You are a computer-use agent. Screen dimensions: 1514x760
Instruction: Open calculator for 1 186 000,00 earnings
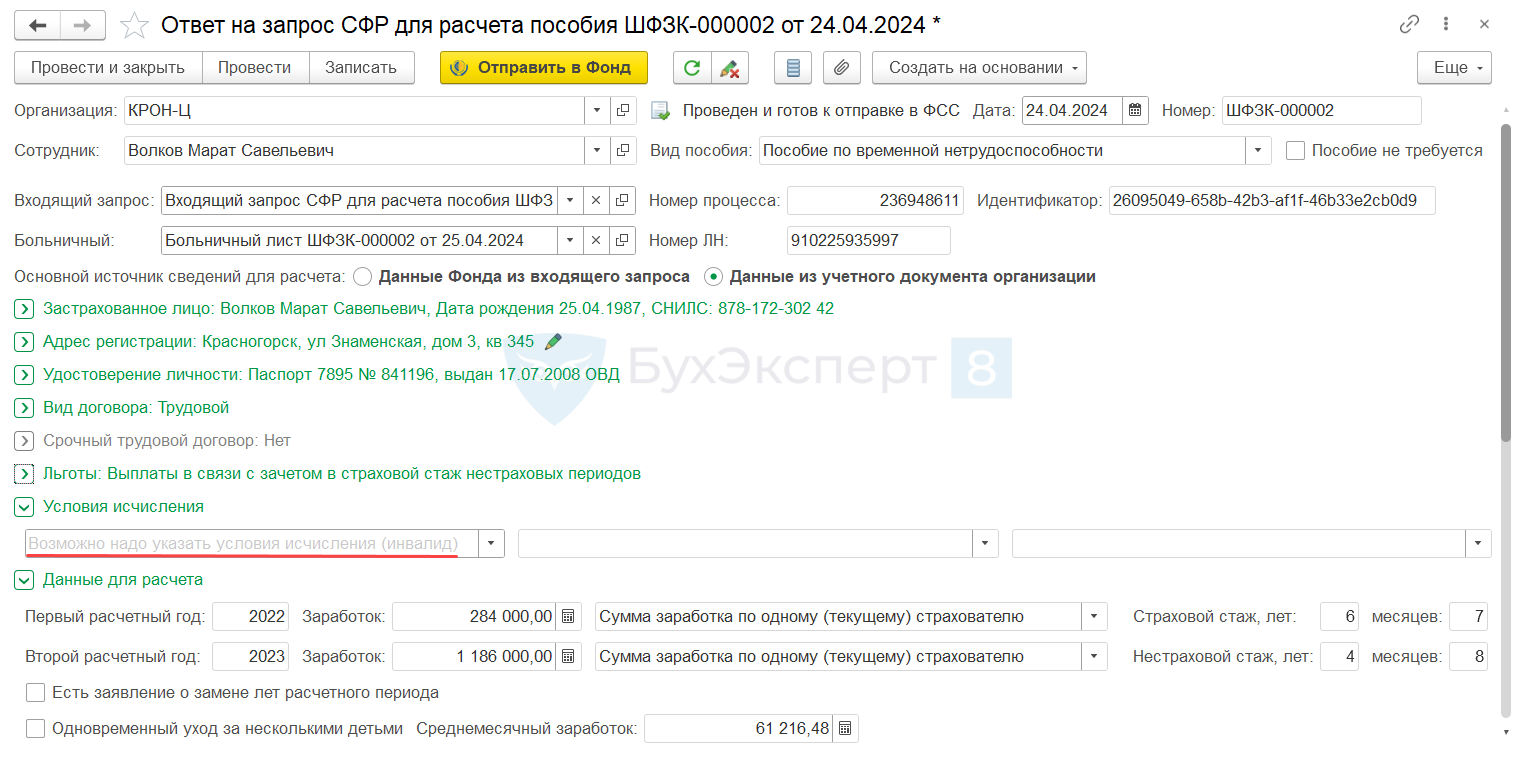pos(567,657)
